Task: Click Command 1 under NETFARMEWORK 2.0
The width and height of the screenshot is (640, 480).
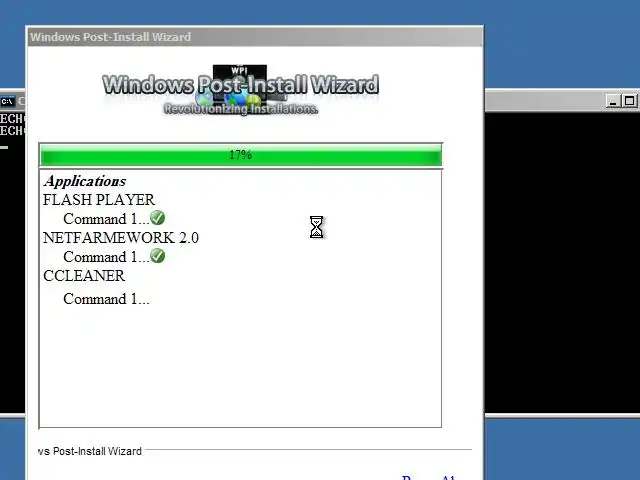Action: [106, 257]
